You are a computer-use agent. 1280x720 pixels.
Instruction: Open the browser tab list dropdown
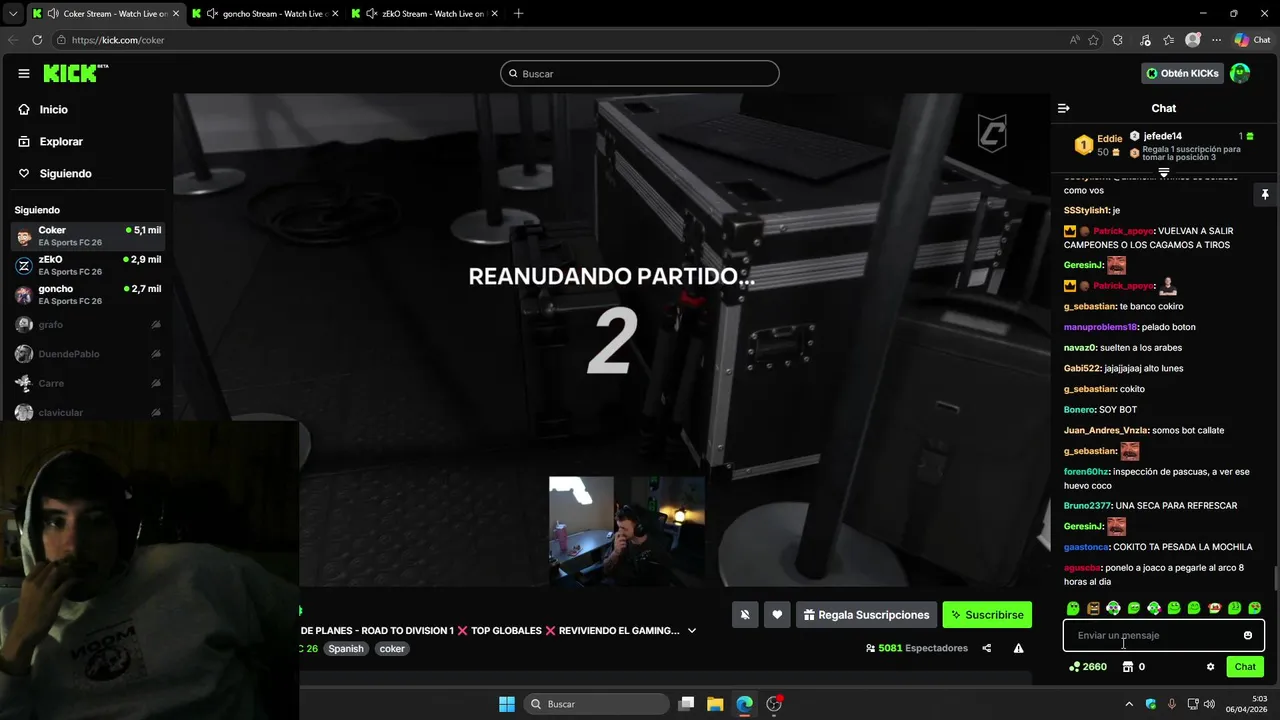[x=12, y=14]
